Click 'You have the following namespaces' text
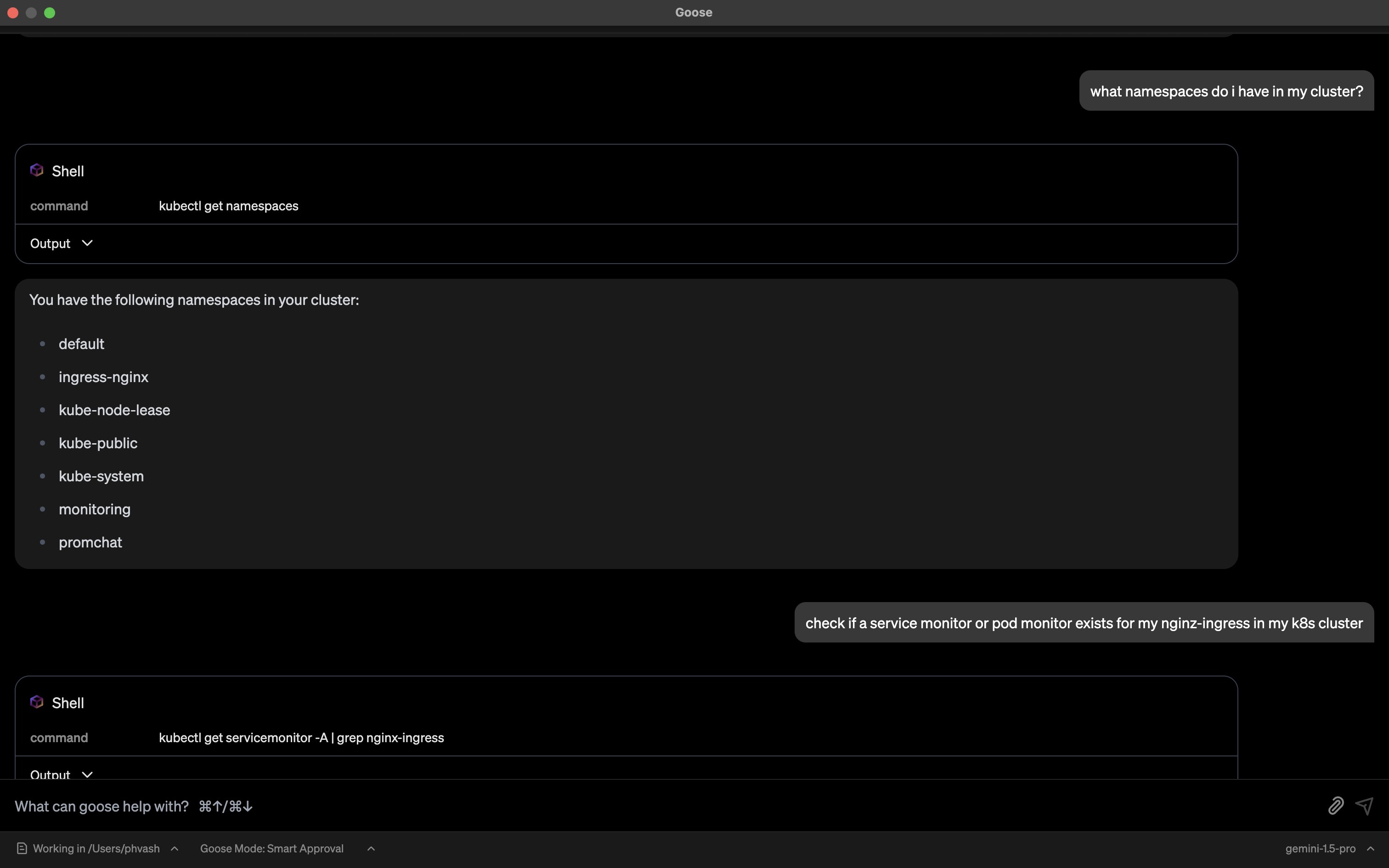The height and width of the screenshot is (868, 1389). (194, 299)
